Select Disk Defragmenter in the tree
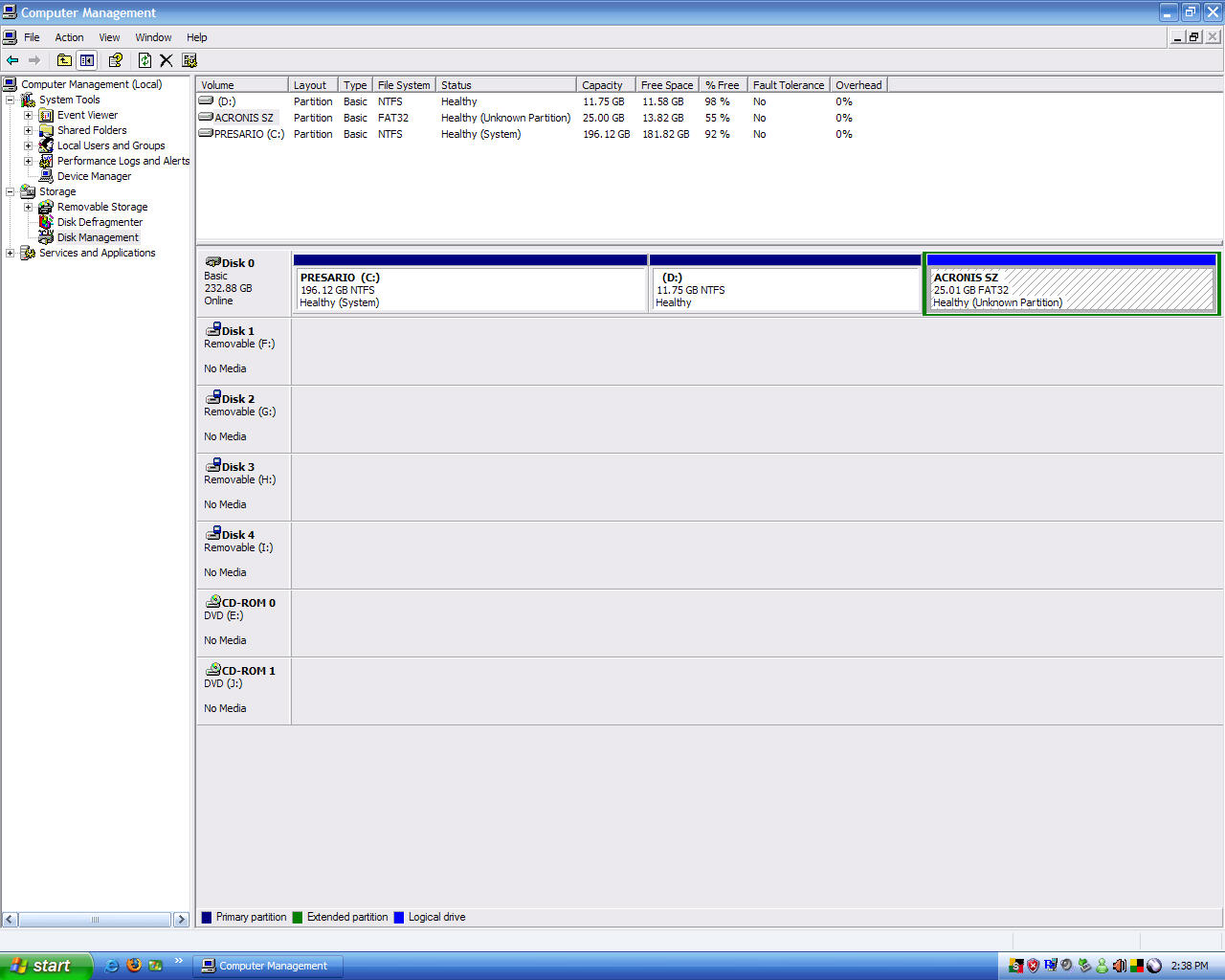This screenshot has height=980, width=1225. (100, 222)
